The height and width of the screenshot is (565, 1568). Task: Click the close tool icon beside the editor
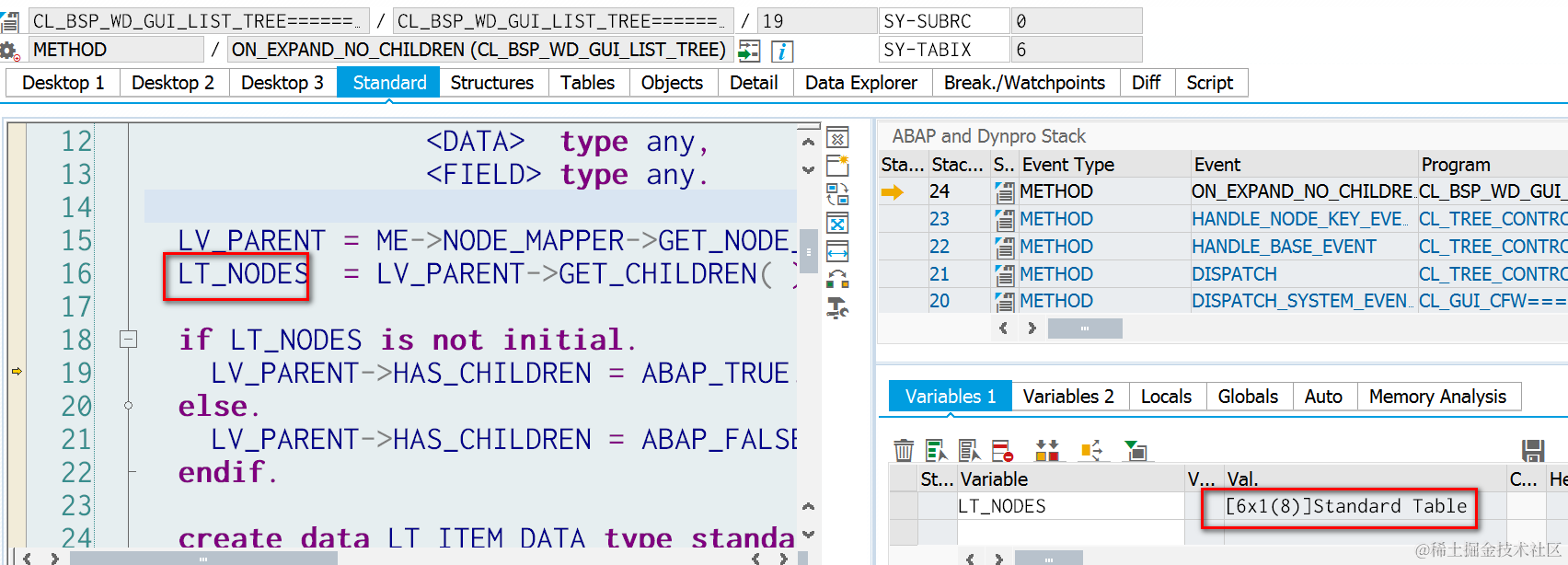(837, 139)
